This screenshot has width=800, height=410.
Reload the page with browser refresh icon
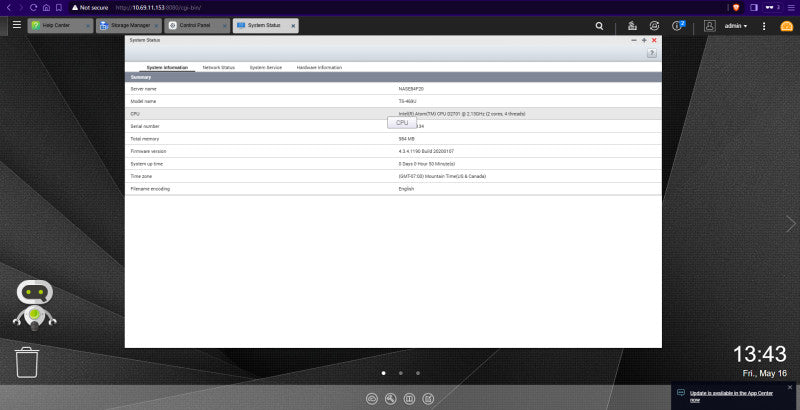pyautogui.click(x=34, y=8)
